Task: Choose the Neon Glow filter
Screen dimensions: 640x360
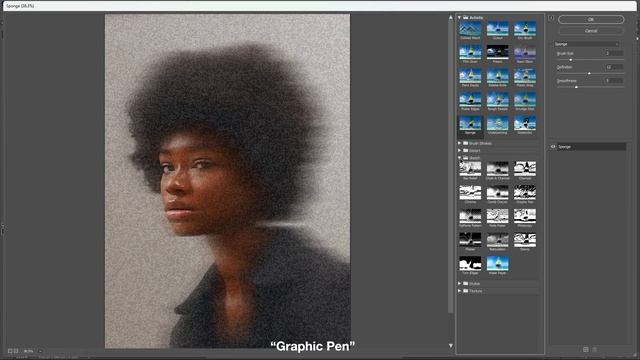Action: click(x=525, y=53)
